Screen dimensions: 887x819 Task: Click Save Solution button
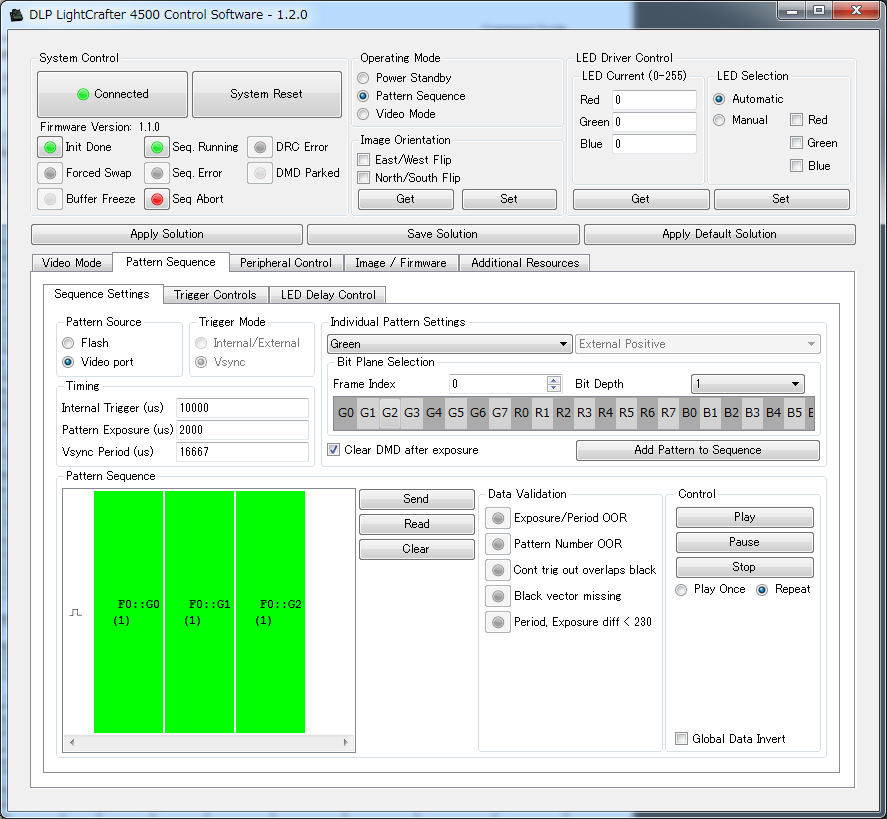[x=443, y=234]
